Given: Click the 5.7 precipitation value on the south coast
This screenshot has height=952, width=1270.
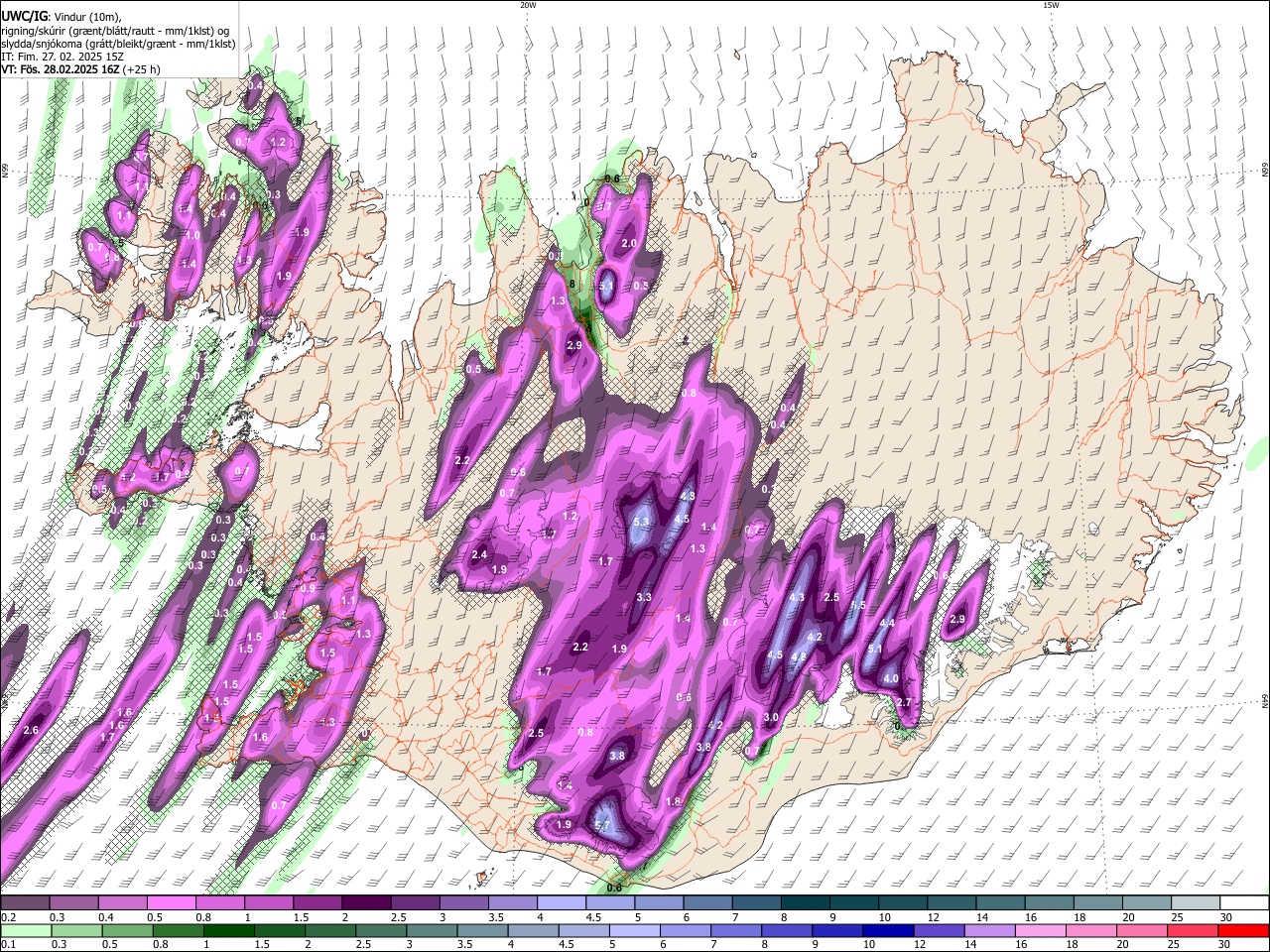Looking at the screenshot, I should tap(602, 826).
